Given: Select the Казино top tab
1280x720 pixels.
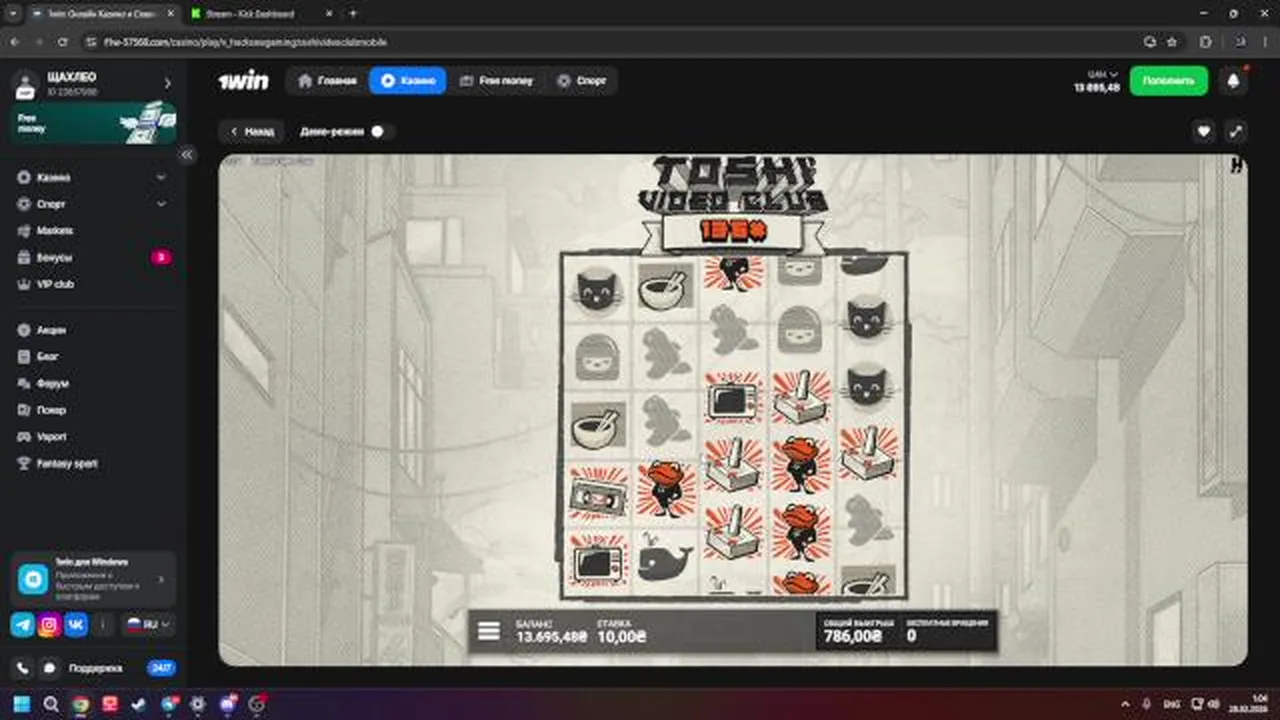Looking at the screenshot, I should point(408,81).
